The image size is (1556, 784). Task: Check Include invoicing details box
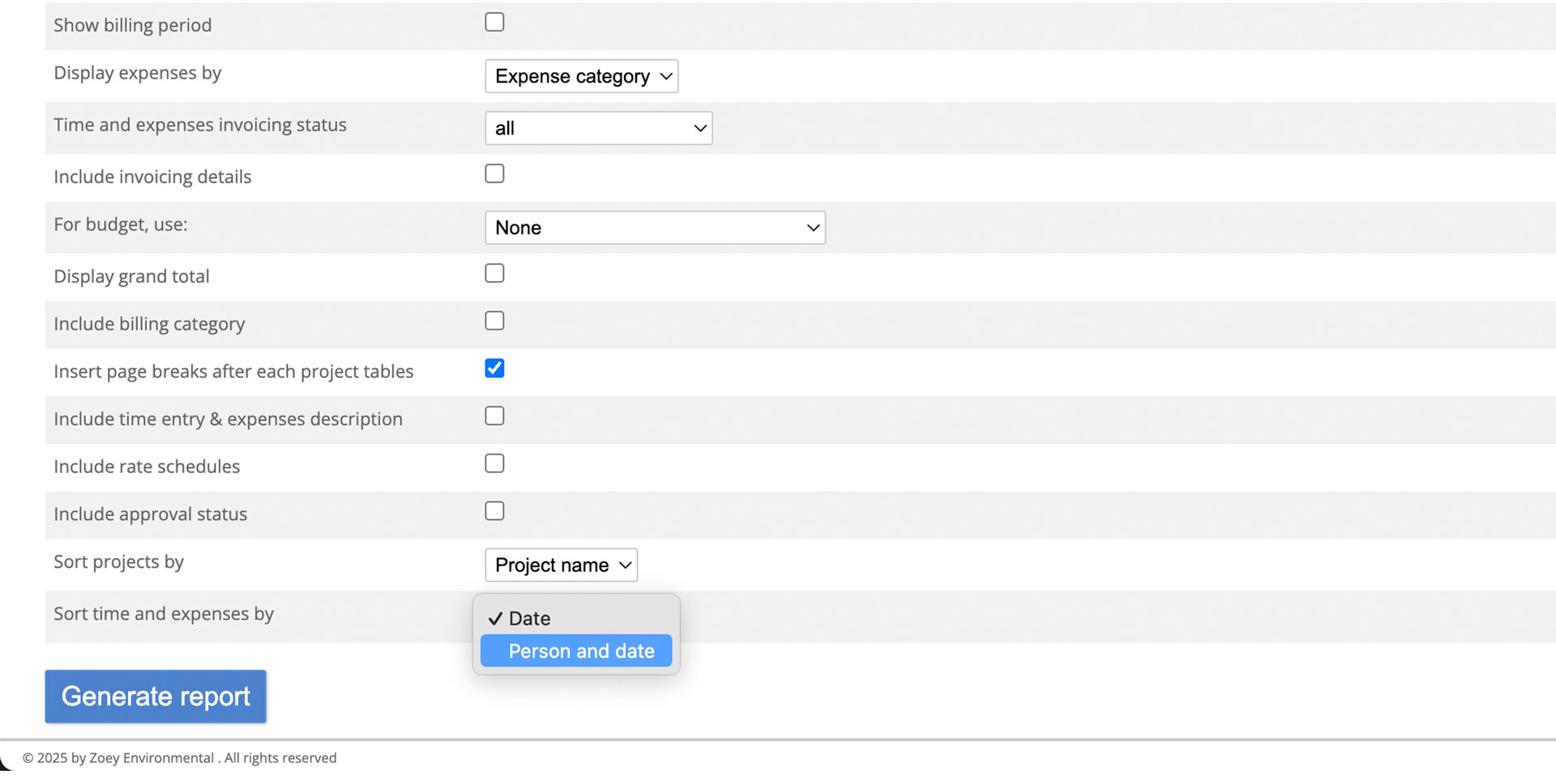(494, 174)
